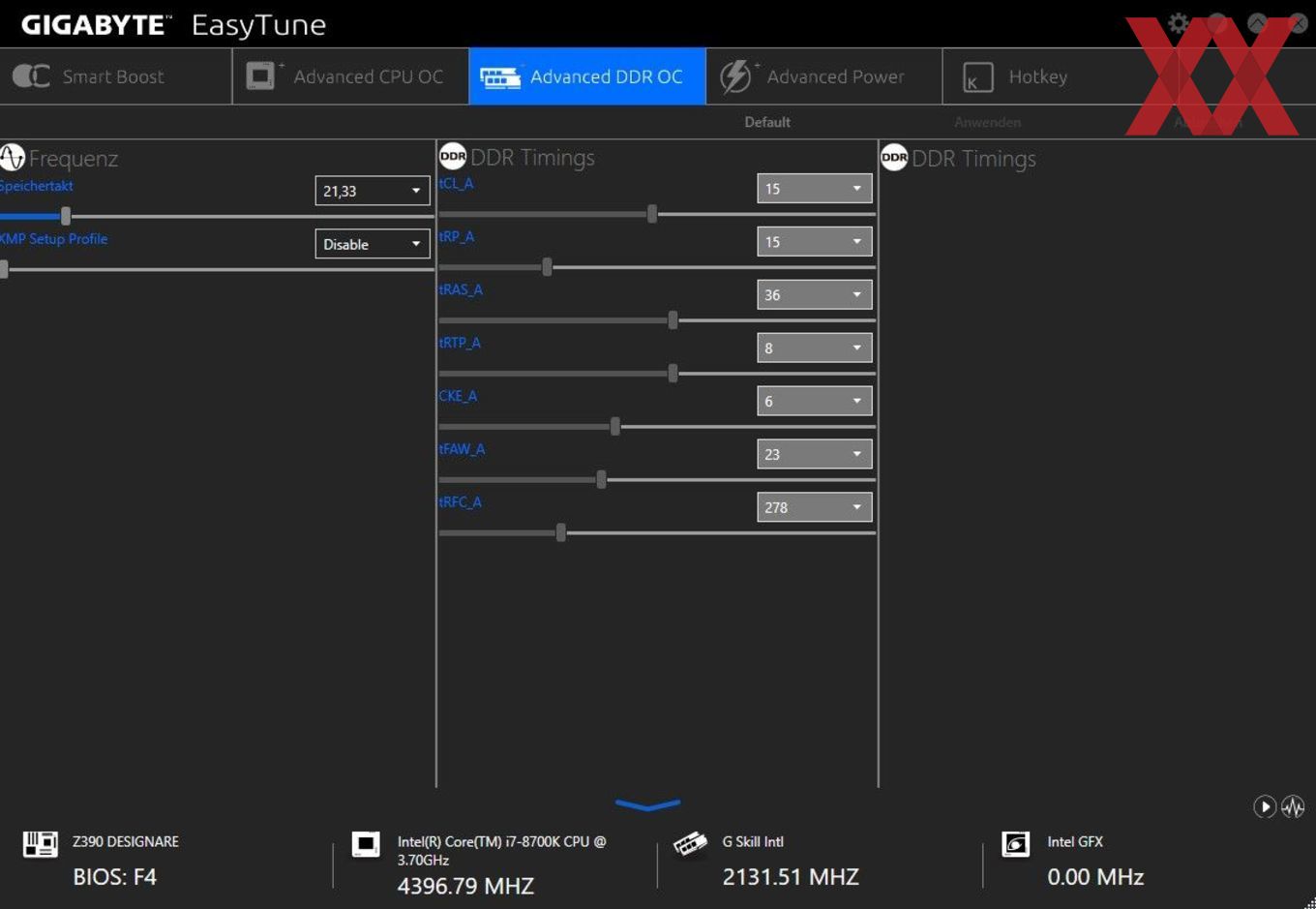1316x909 pixels.
Task: Click the Anwenden button
Action: pos(987,122)
